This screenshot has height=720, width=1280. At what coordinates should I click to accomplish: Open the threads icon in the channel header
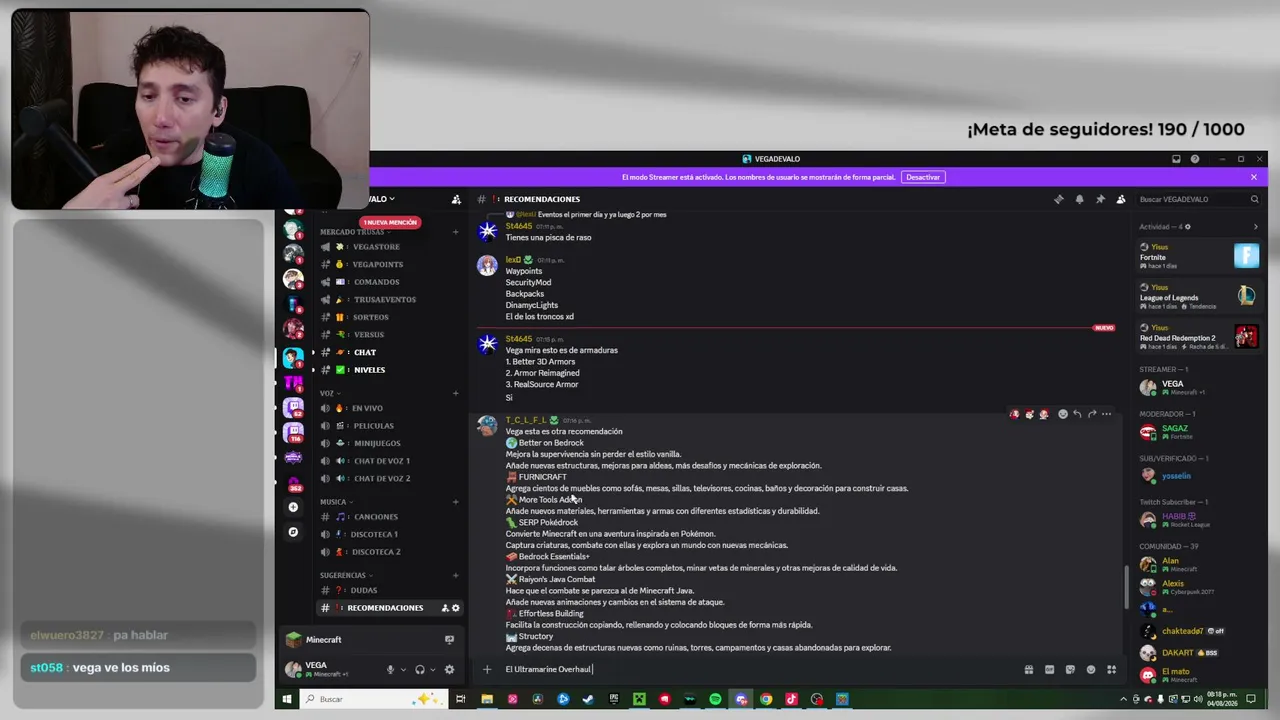[1058, 199]
